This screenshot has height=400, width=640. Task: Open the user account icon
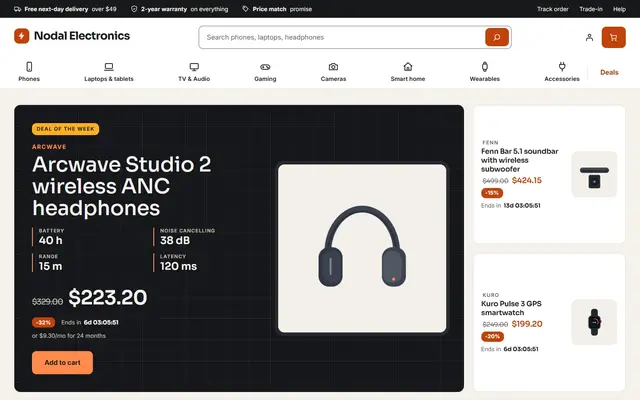589,38
